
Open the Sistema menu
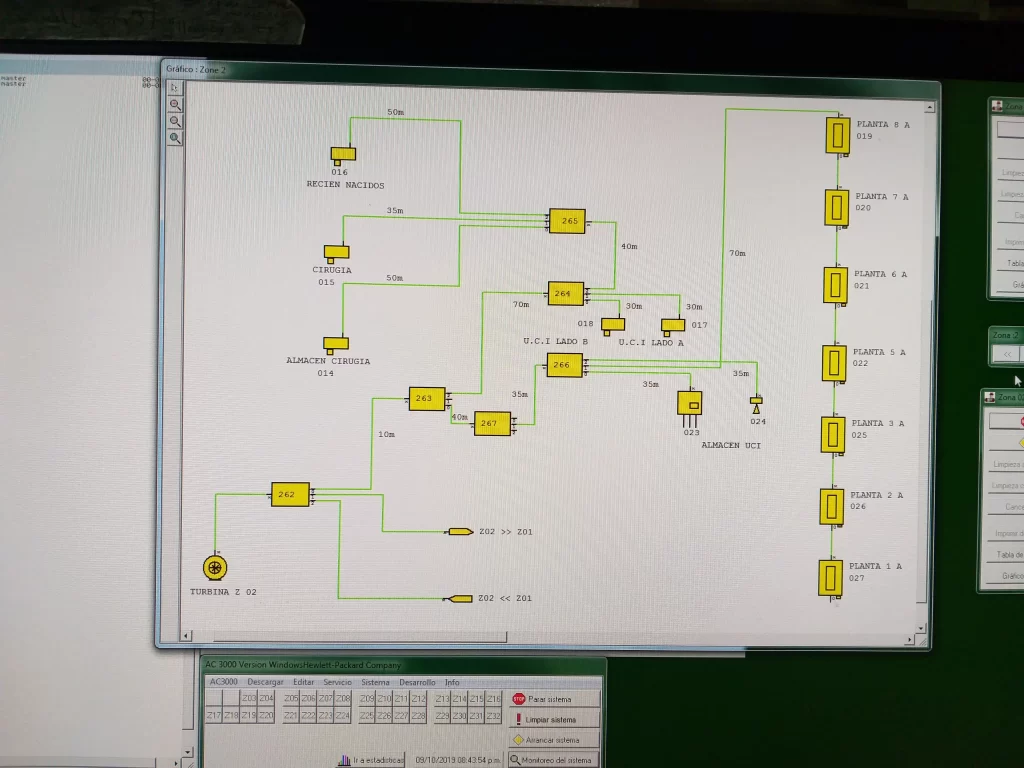375,682
